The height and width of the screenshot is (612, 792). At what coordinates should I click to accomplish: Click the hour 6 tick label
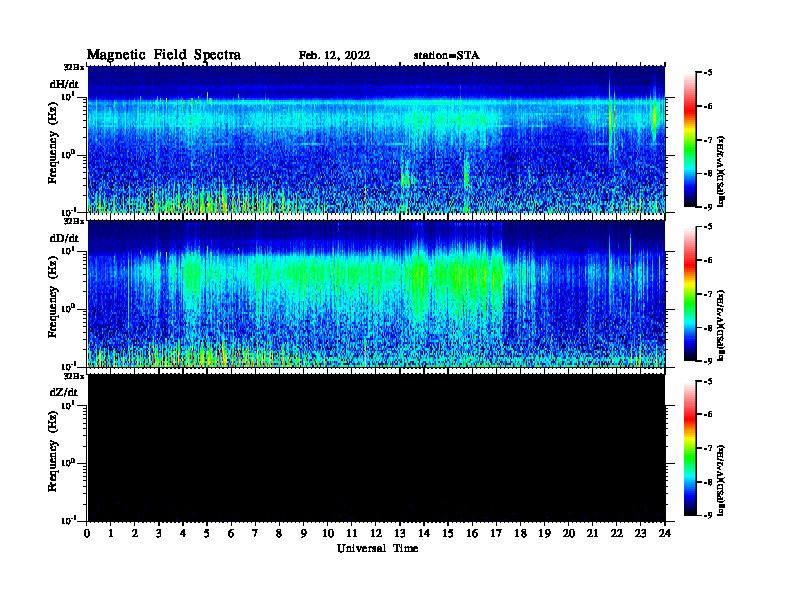point(231,534)
